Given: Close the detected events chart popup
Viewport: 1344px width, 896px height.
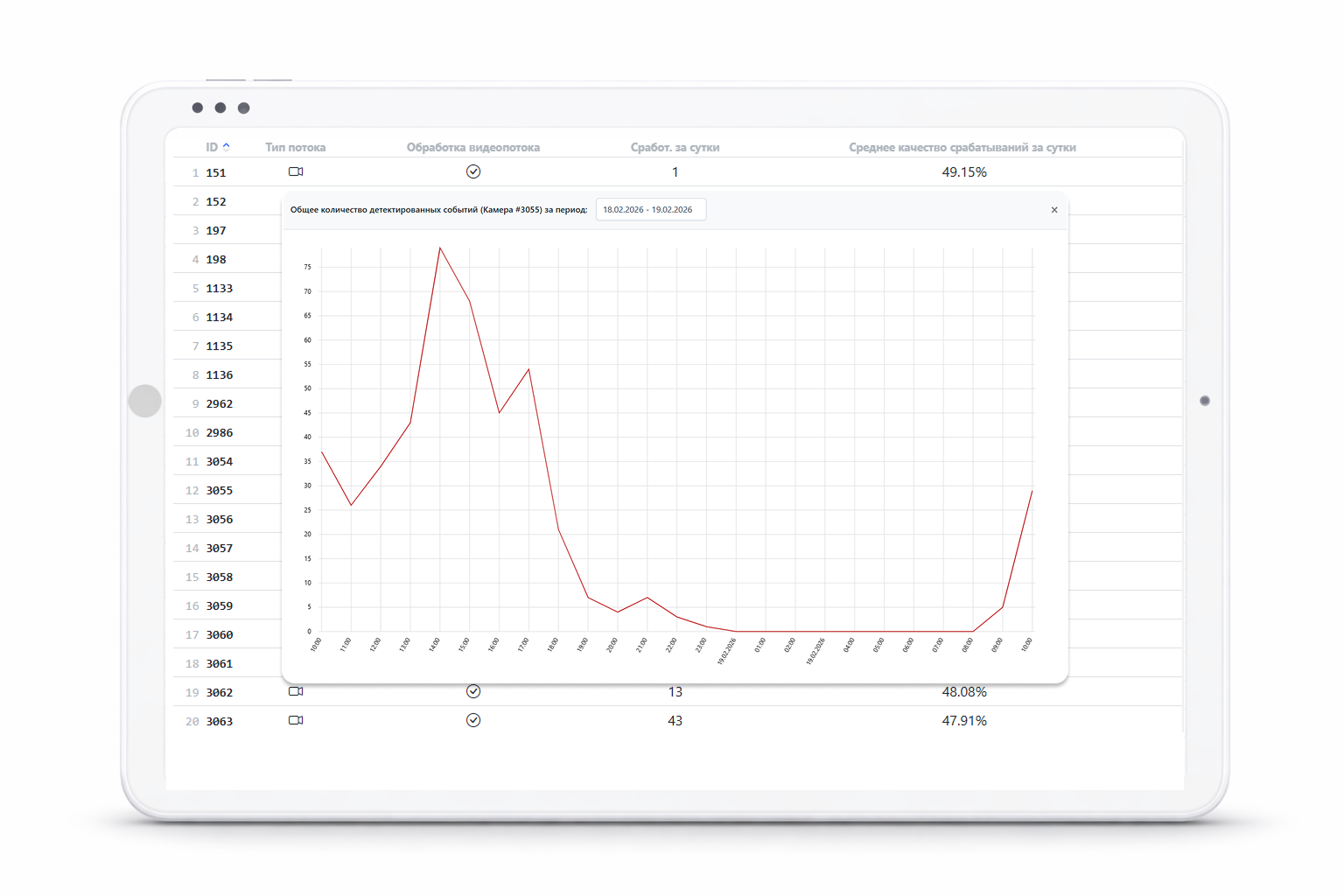Looking at the screenshot, I should click(x=1053, y=210).
